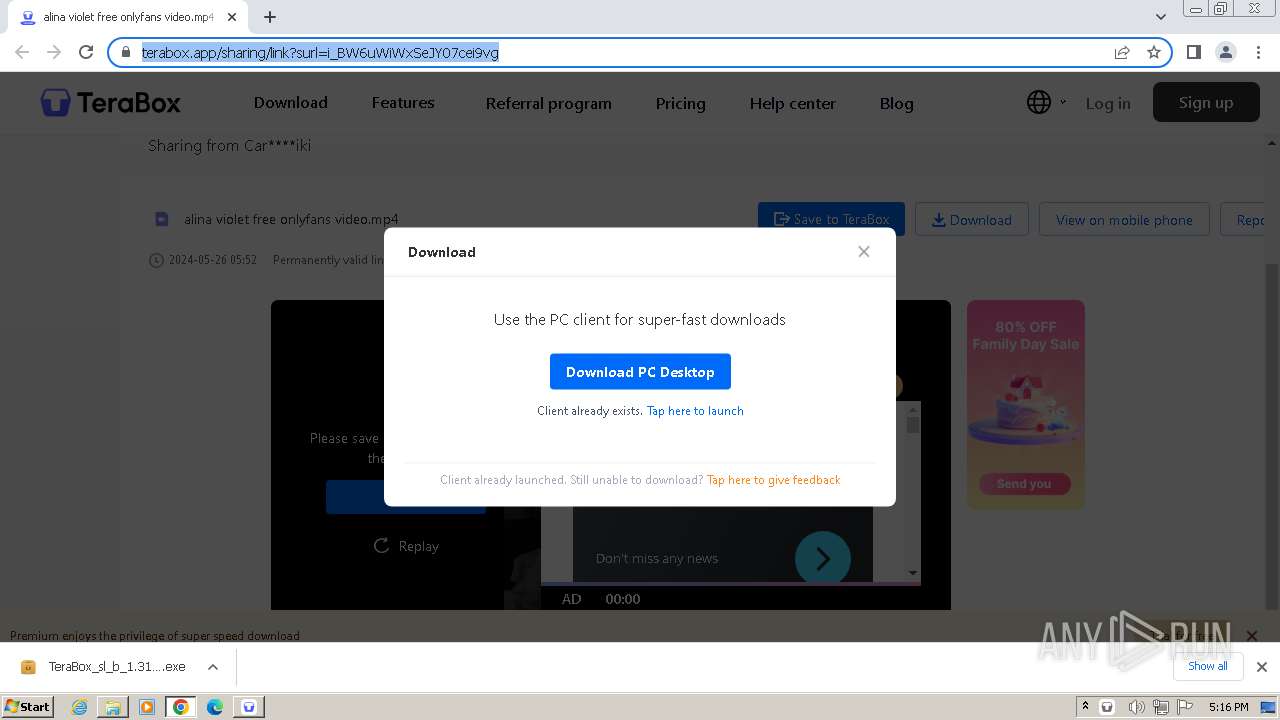Open the Windows Start menu
This screenshot has height=720, width=1280.
(28, 706)
